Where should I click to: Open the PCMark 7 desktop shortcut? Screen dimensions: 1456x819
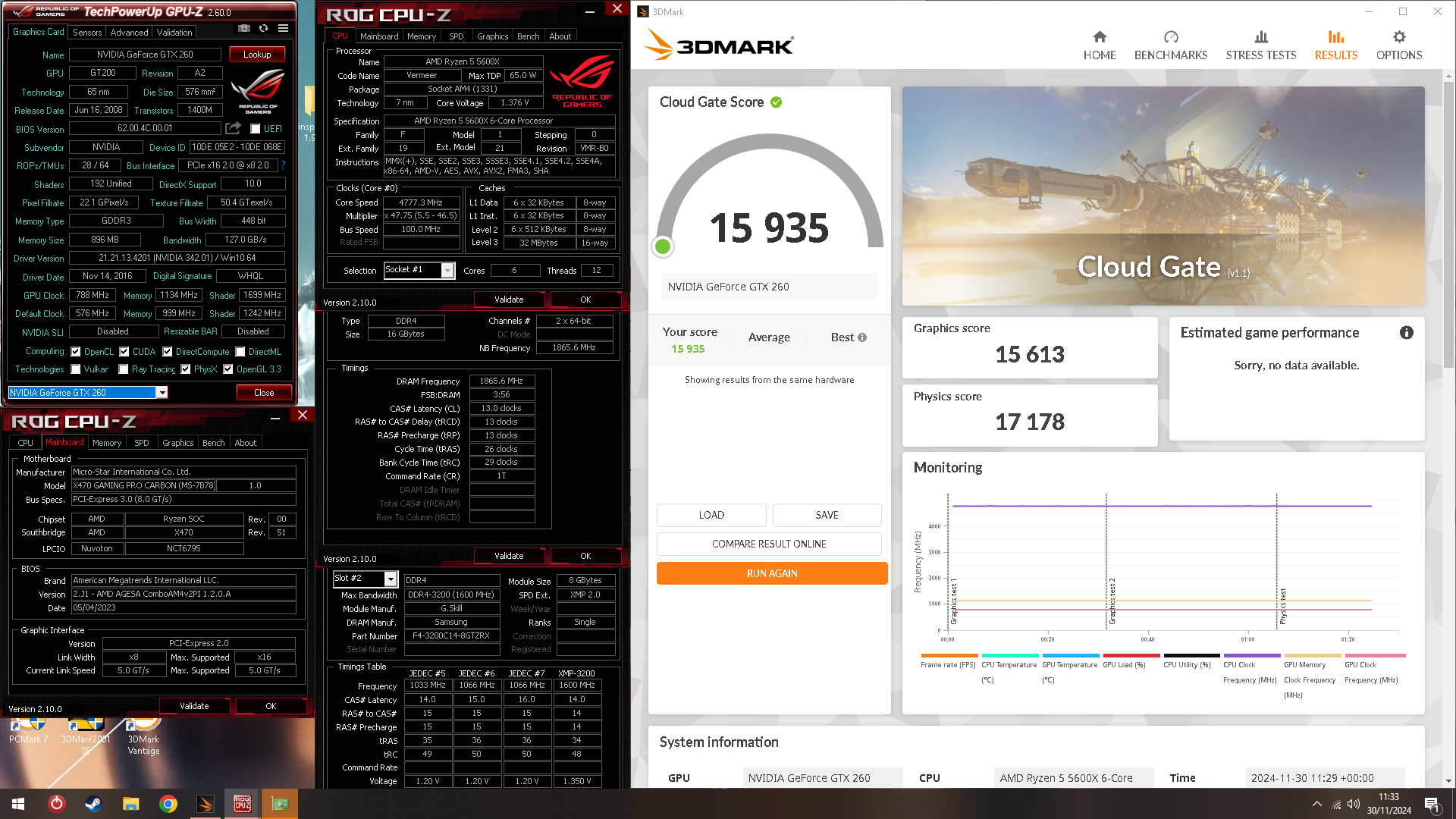pos(28,733)
